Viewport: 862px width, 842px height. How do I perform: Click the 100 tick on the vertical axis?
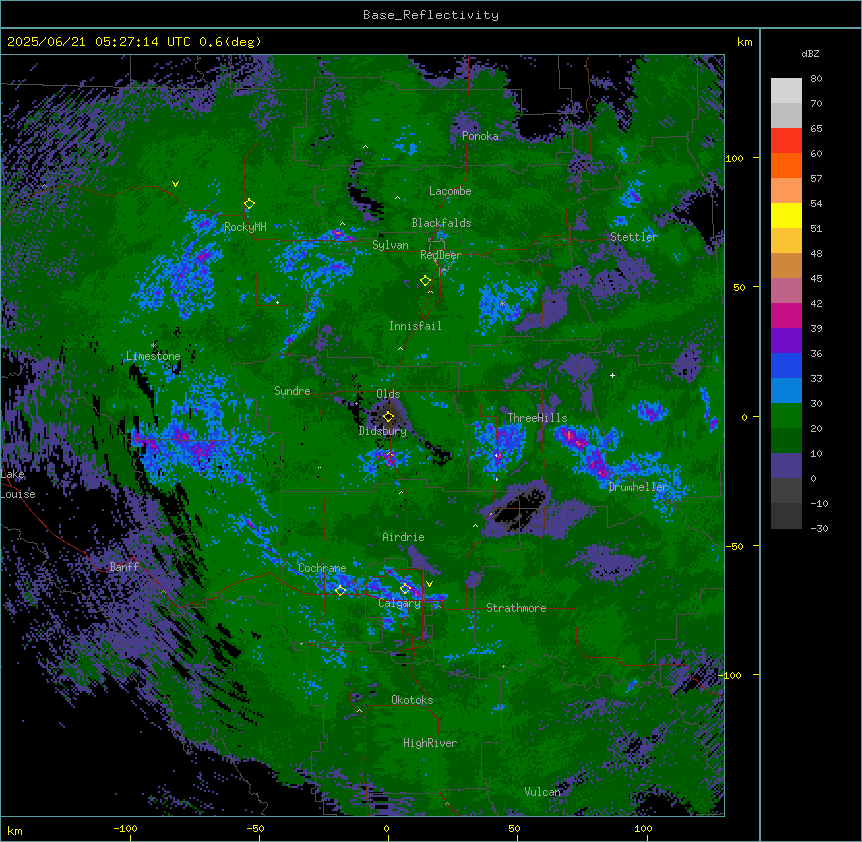[734, 158]
